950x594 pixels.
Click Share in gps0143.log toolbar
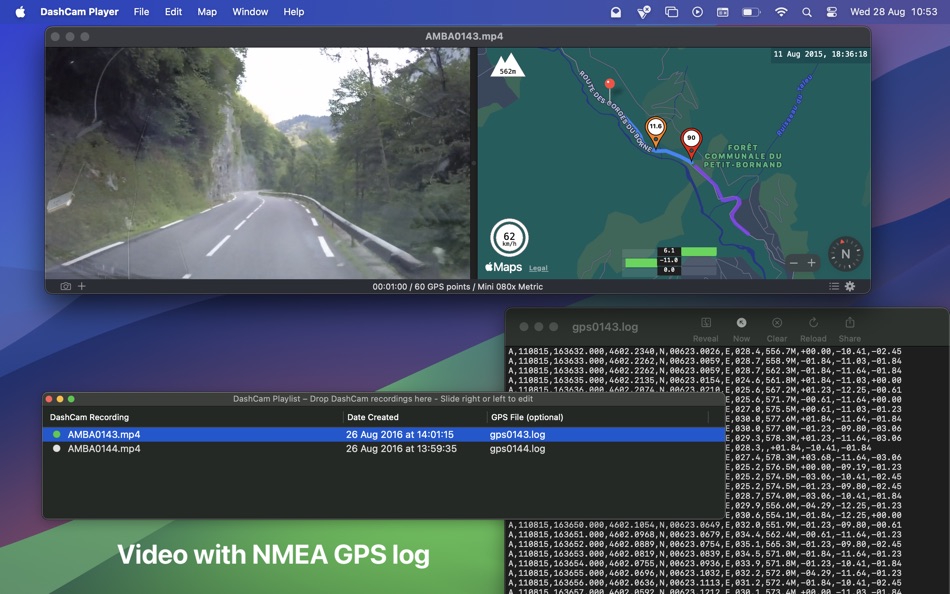click(x=849, y=330)
